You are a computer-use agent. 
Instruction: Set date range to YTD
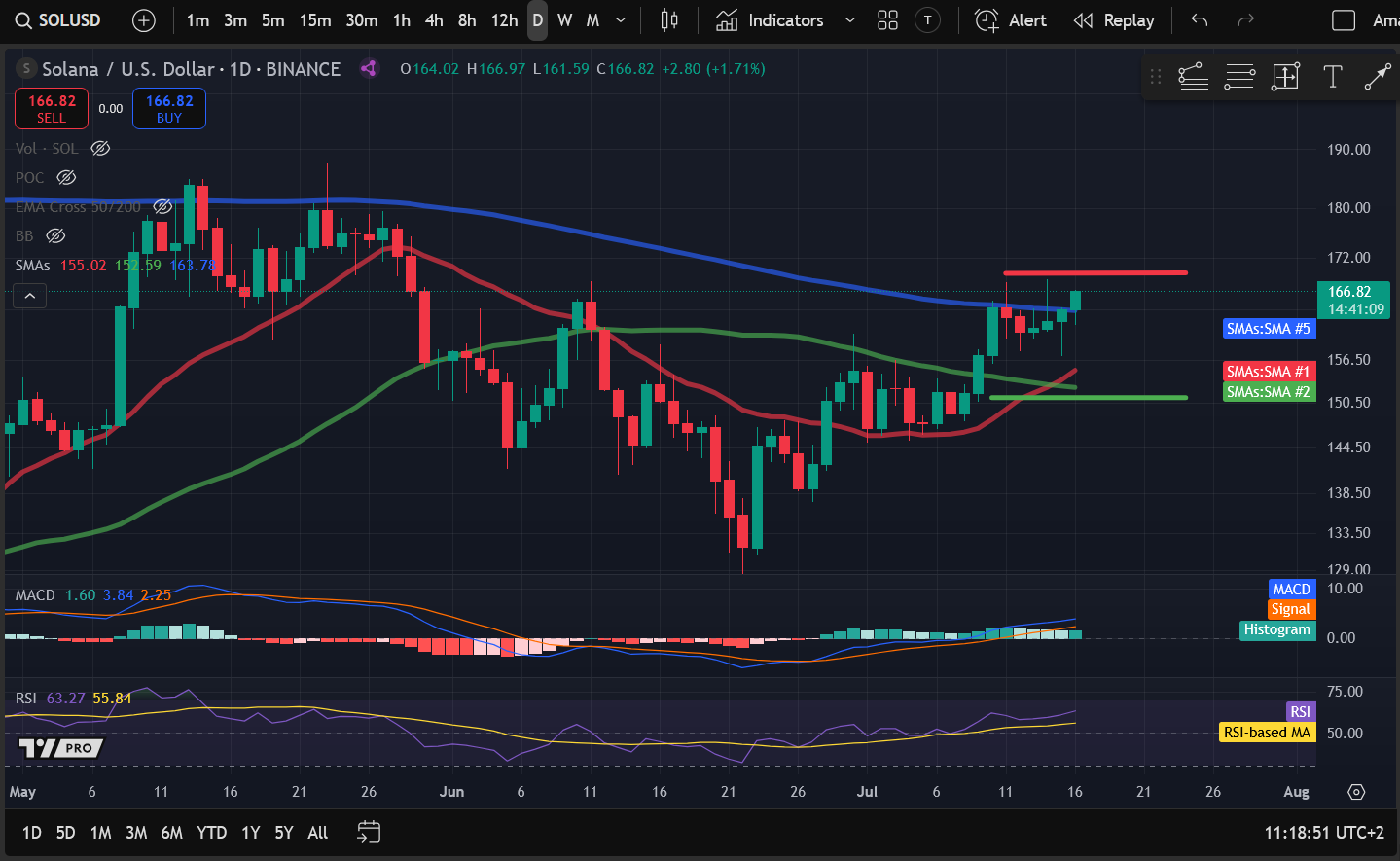click(211, 832)
